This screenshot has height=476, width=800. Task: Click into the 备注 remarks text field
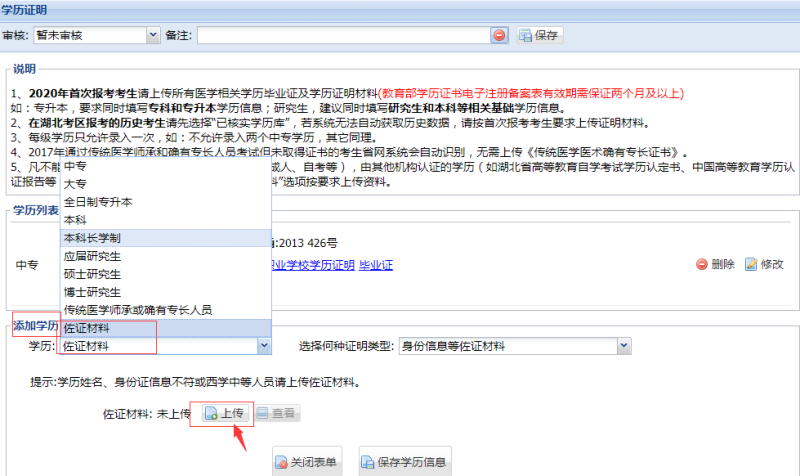(342, 35)
